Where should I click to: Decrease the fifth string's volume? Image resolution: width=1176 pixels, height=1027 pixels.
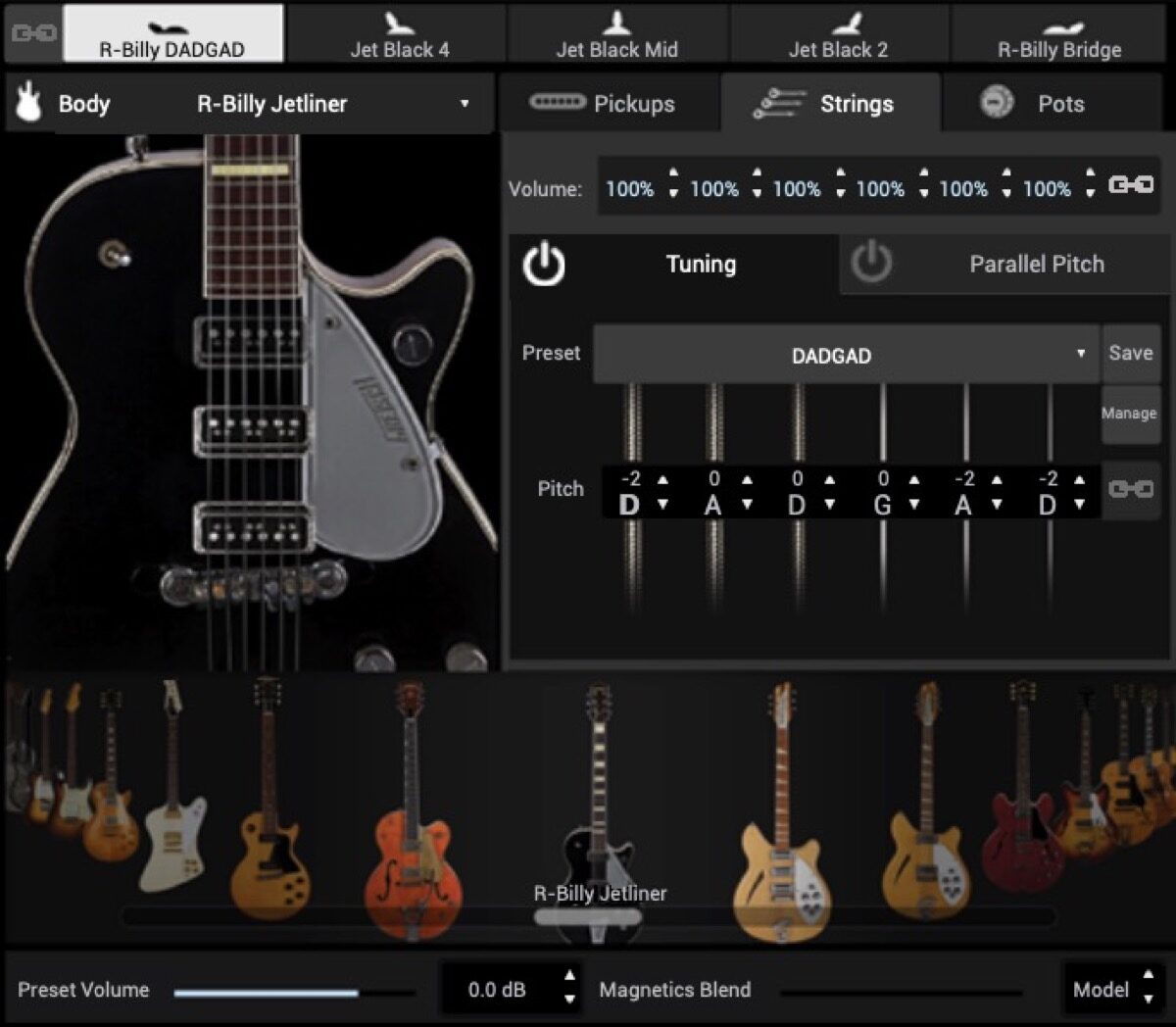1006,193
